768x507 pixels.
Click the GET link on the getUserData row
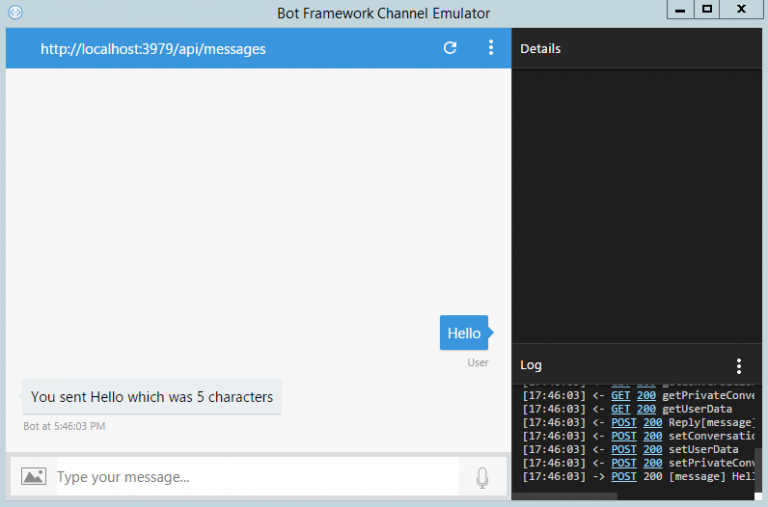click(x=620, y=409)
